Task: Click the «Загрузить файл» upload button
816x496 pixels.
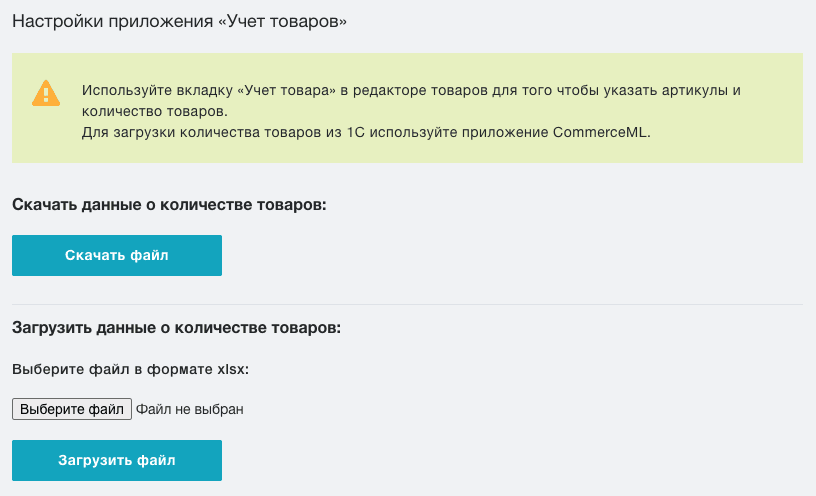Action: point(117,460)
